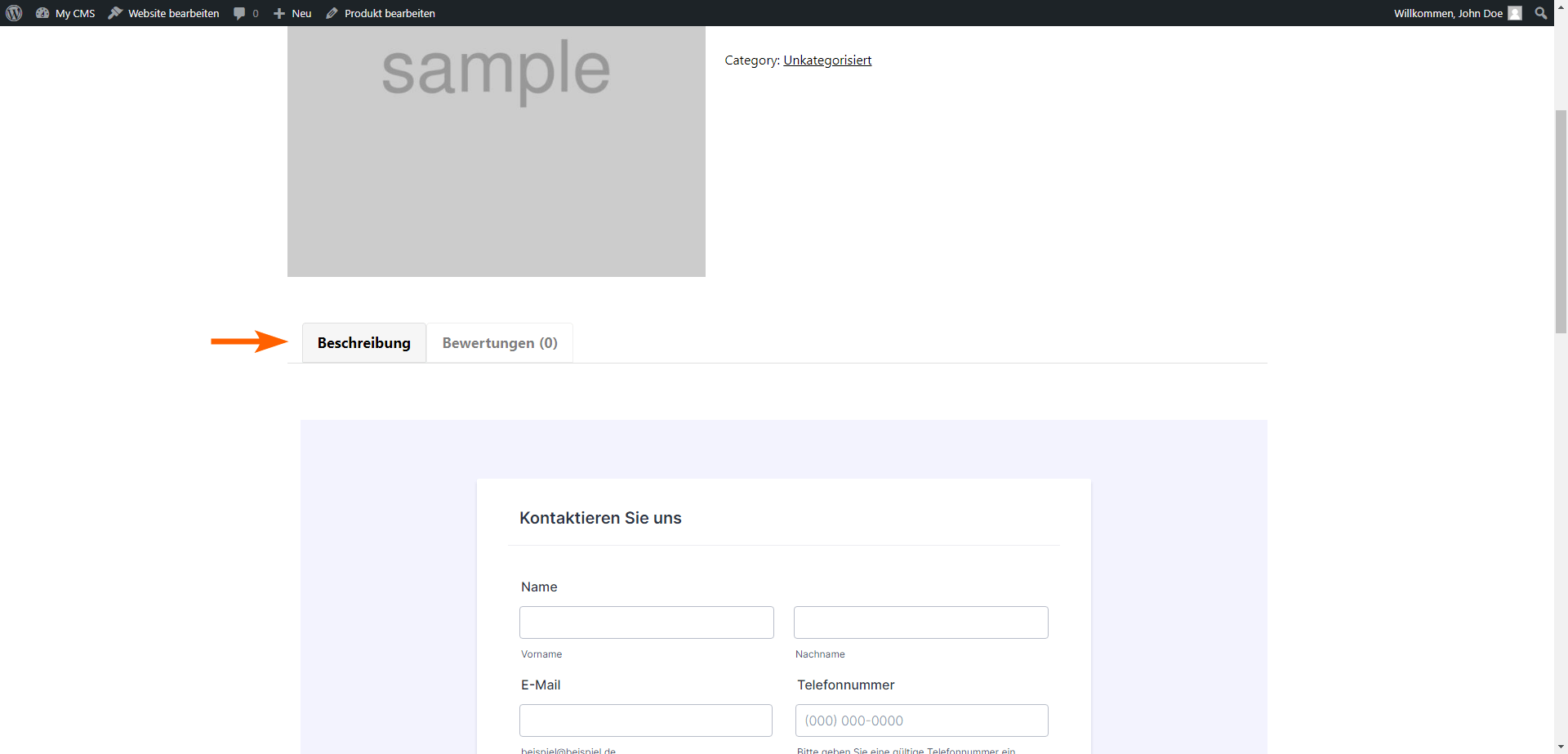This screenshot has height=754, width=1568.
Task: Select the Produkt bearbeiten pencil icon
Action: [331, 13]
